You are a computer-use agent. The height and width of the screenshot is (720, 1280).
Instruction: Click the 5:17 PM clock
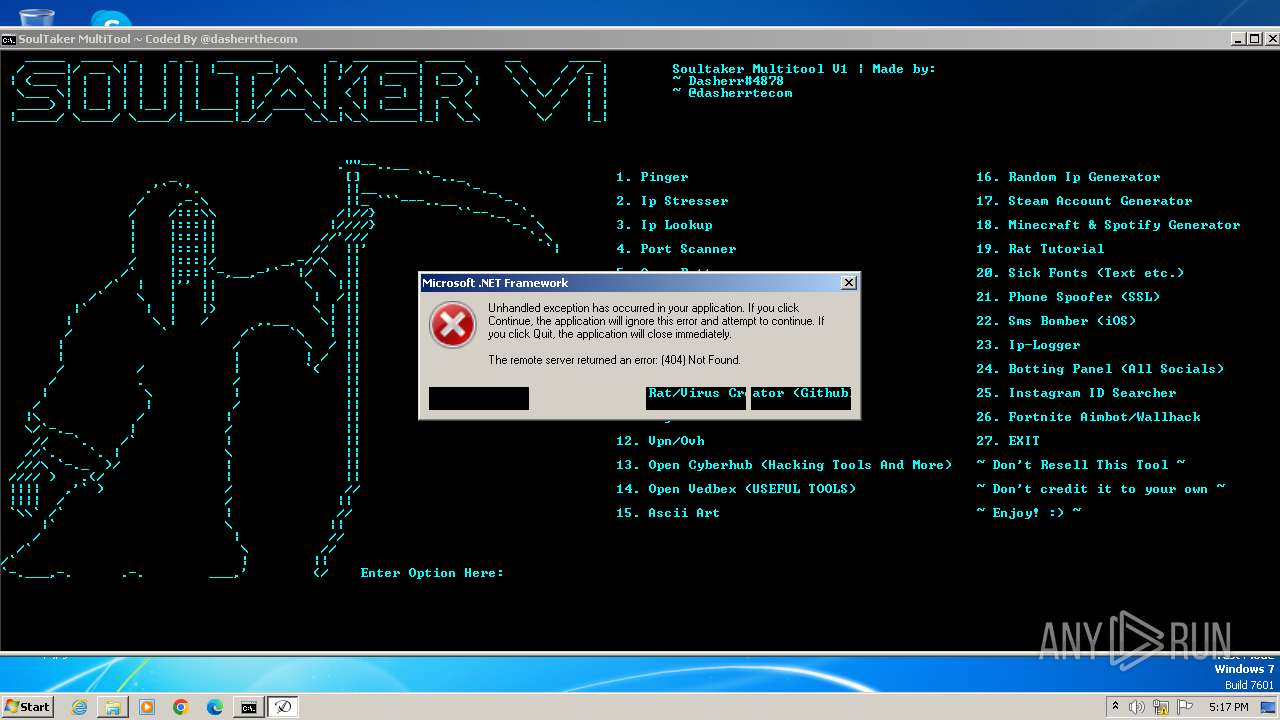(1228, 707)
